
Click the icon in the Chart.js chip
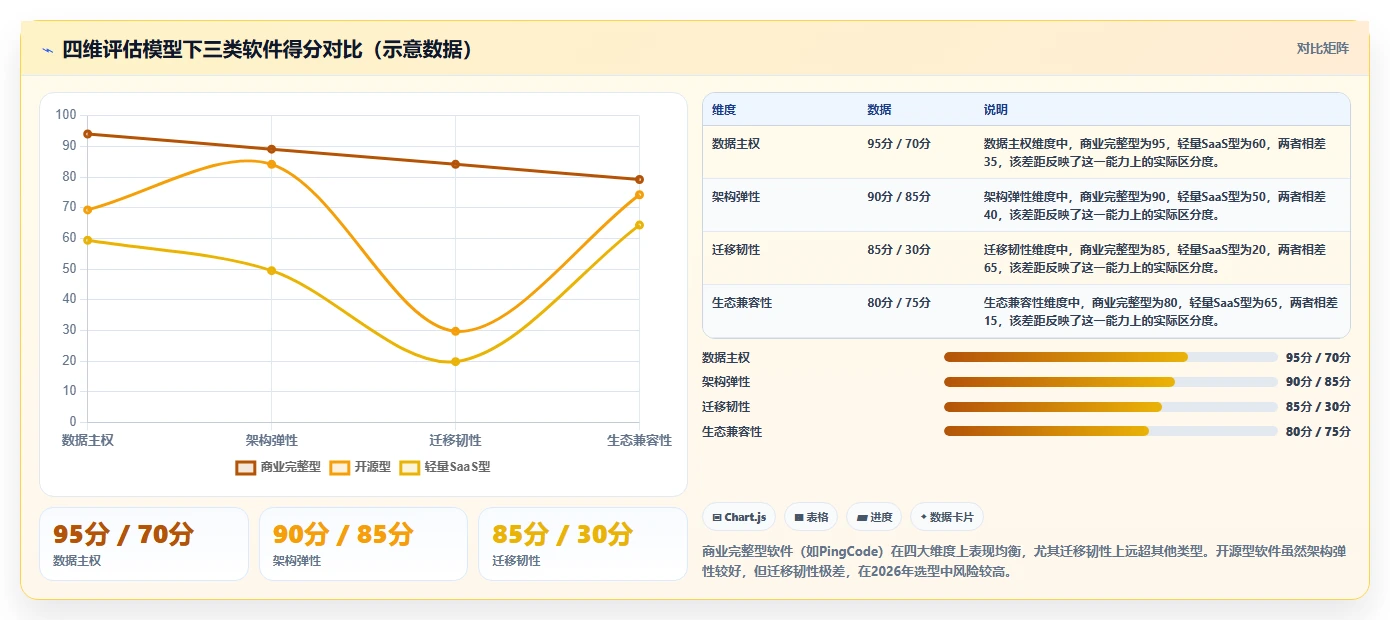(x=717, y=517)
